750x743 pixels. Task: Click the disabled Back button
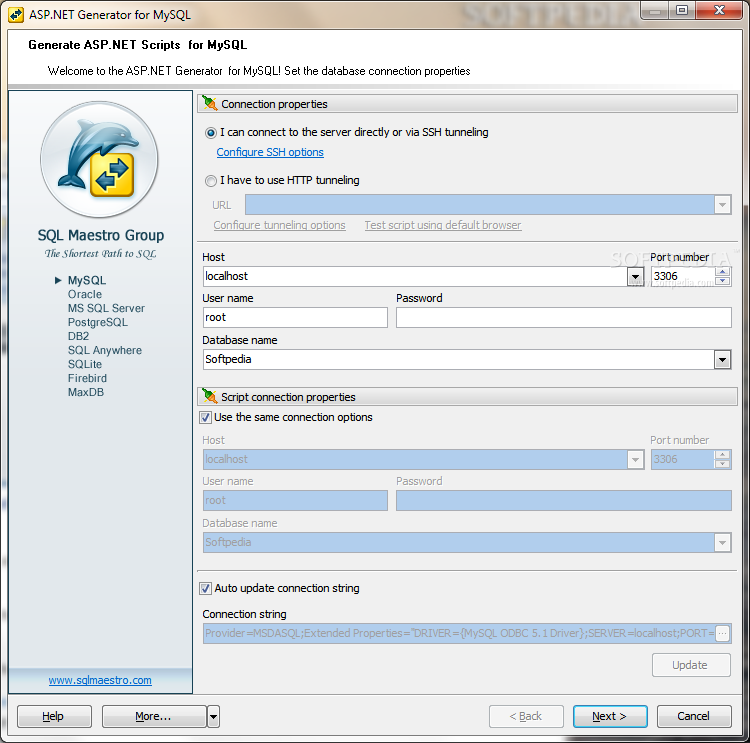click(x=526, y=716)
